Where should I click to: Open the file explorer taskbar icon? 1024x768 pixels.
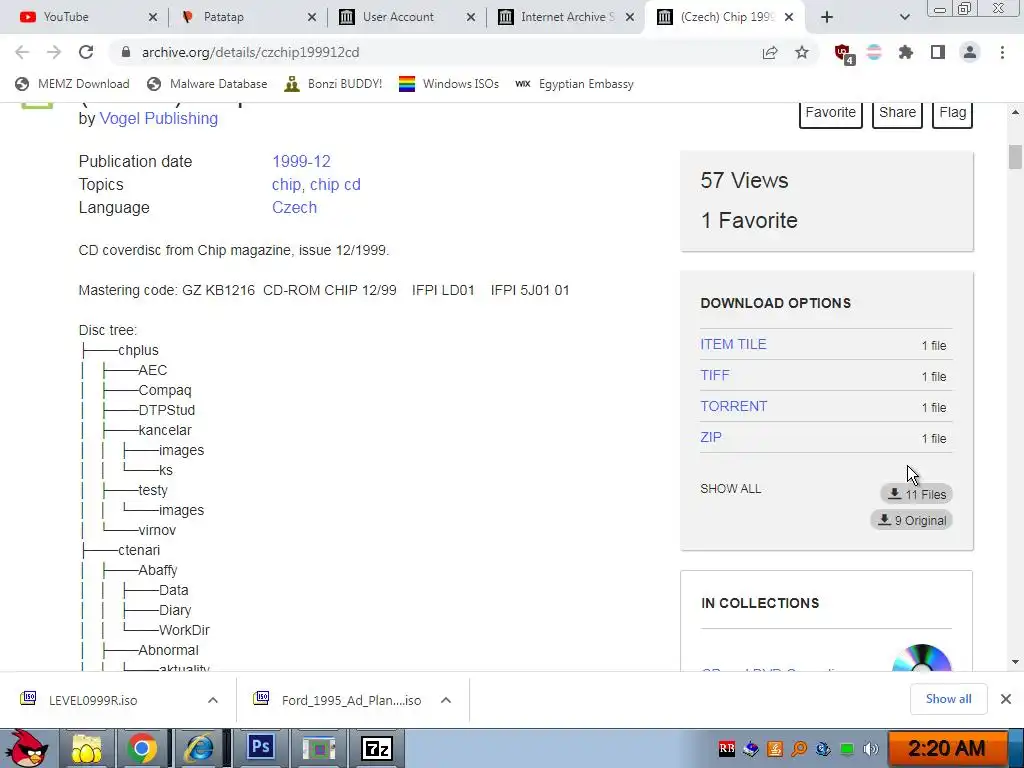click(x=86, y=748)
